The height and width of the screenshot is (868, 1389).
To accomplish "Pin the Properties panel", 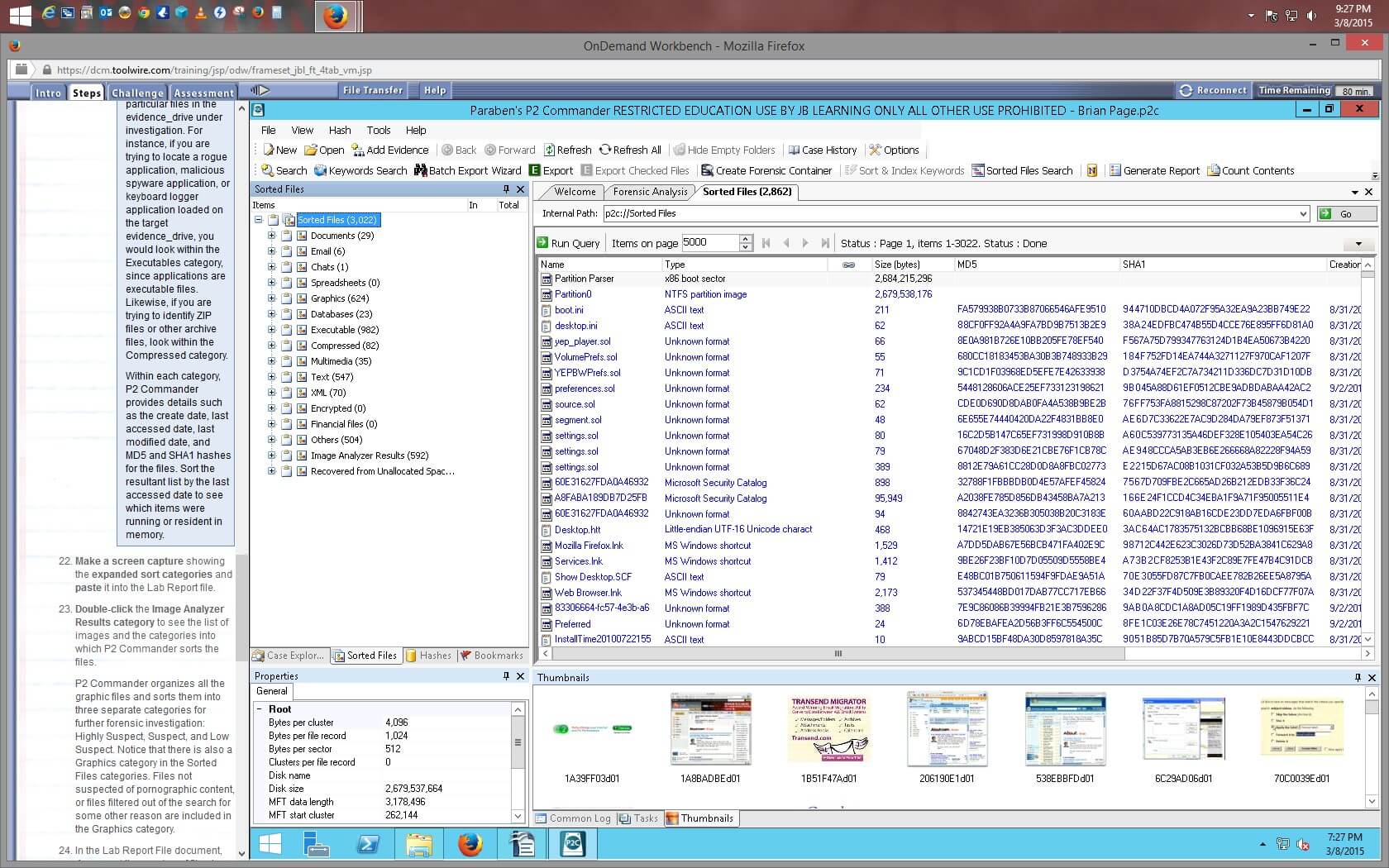I will tap(506, 676).
